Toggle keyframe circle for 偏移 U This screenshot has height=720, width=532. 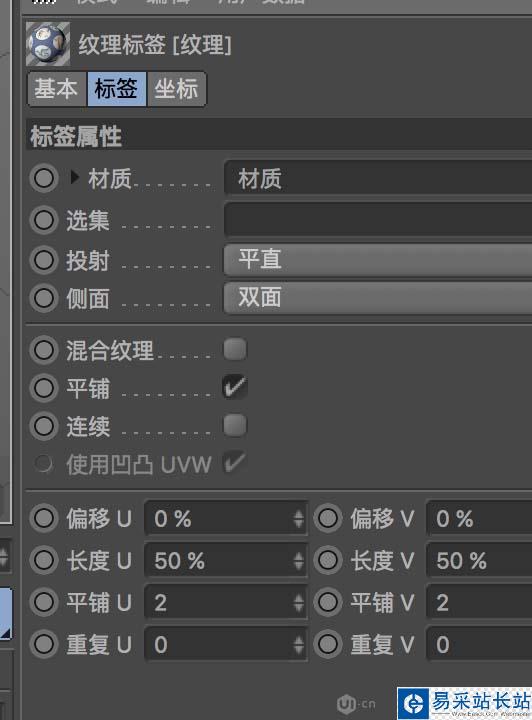[x=44, y=518]
